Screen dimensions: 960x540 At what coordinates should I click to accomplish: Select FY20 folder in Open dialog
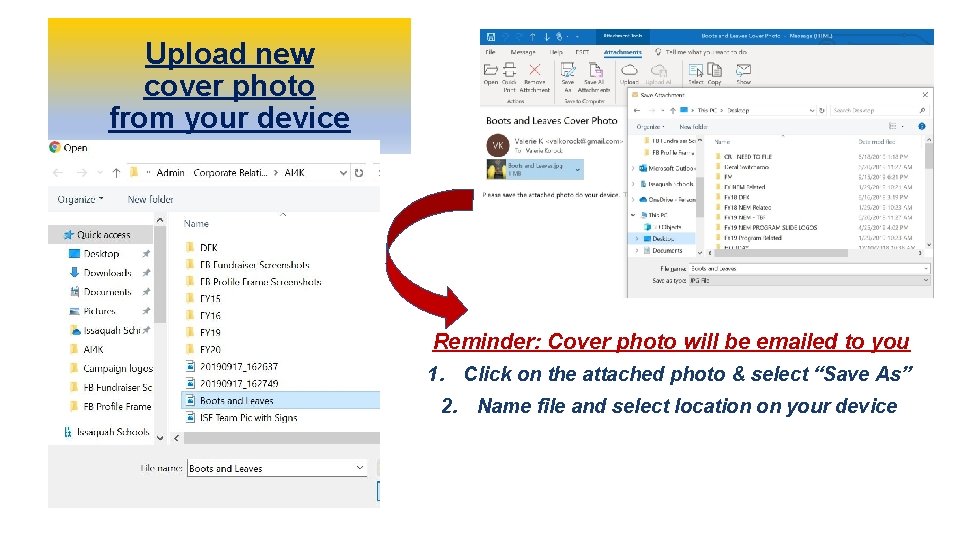[210, 350]
